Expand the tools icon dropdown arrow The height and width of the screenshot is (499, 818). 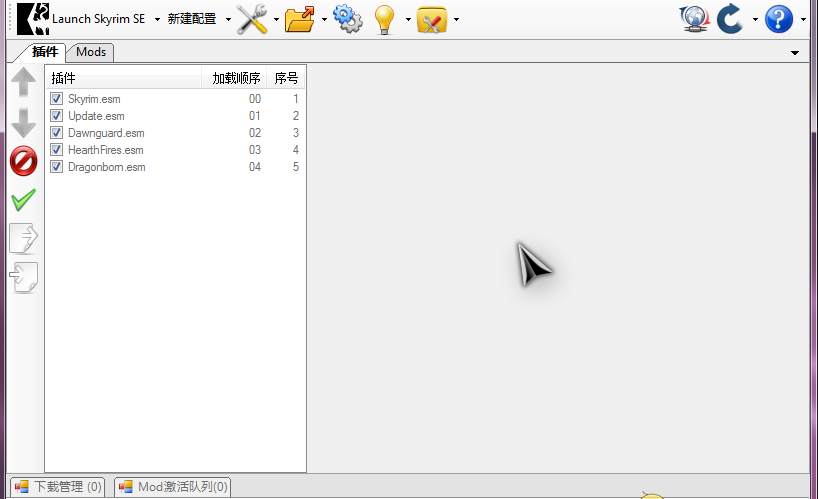[276, 20]
